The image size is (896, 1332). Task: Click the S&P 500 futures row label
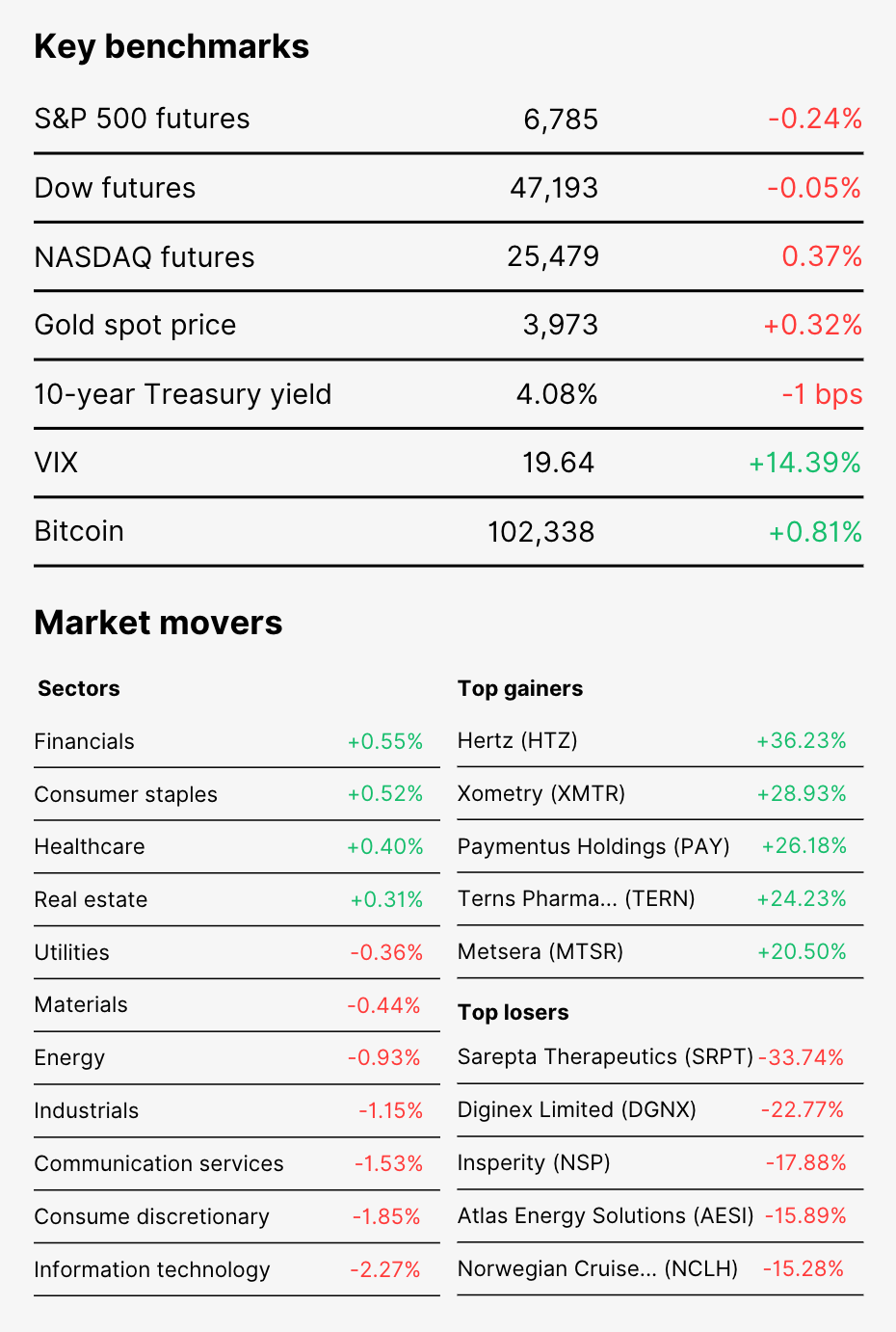coord(142,120)
